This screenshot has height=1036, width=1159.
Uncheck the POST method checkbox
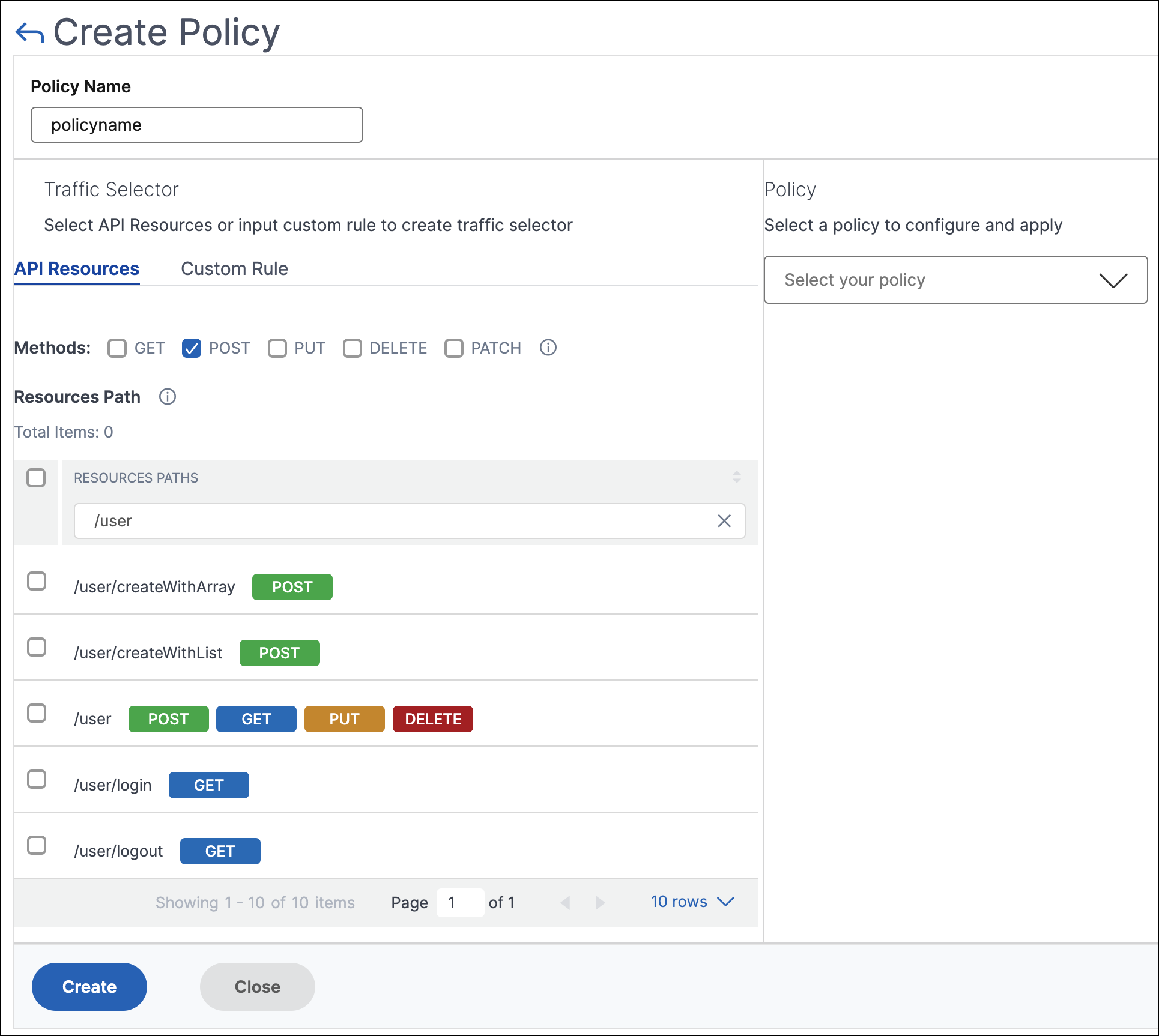click(x=192, y=348)
